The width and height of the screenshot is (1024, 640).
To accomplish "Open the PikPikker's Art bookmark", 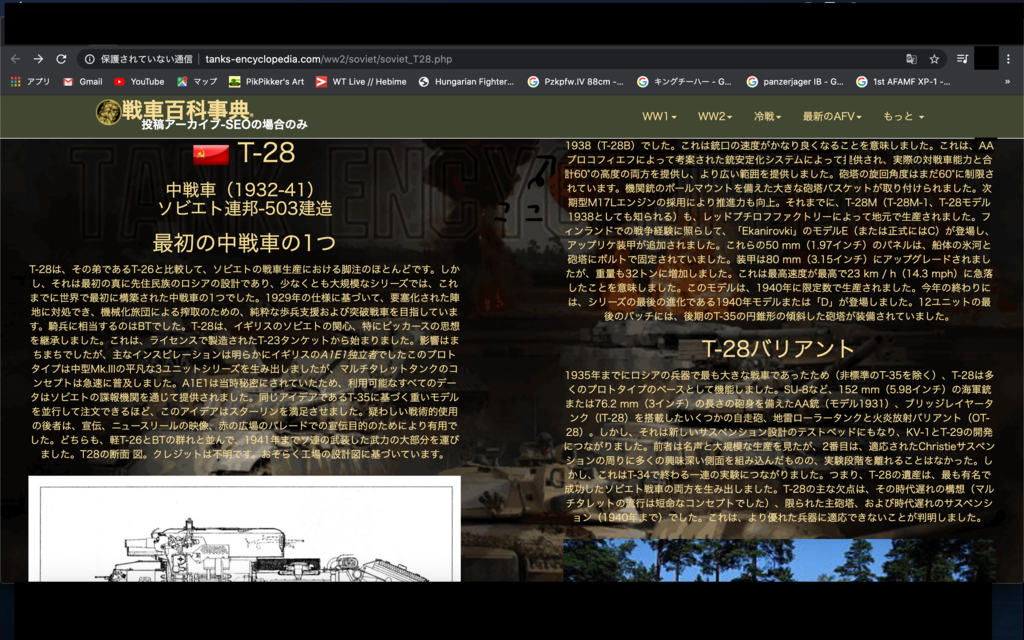I will pos(266,82).
